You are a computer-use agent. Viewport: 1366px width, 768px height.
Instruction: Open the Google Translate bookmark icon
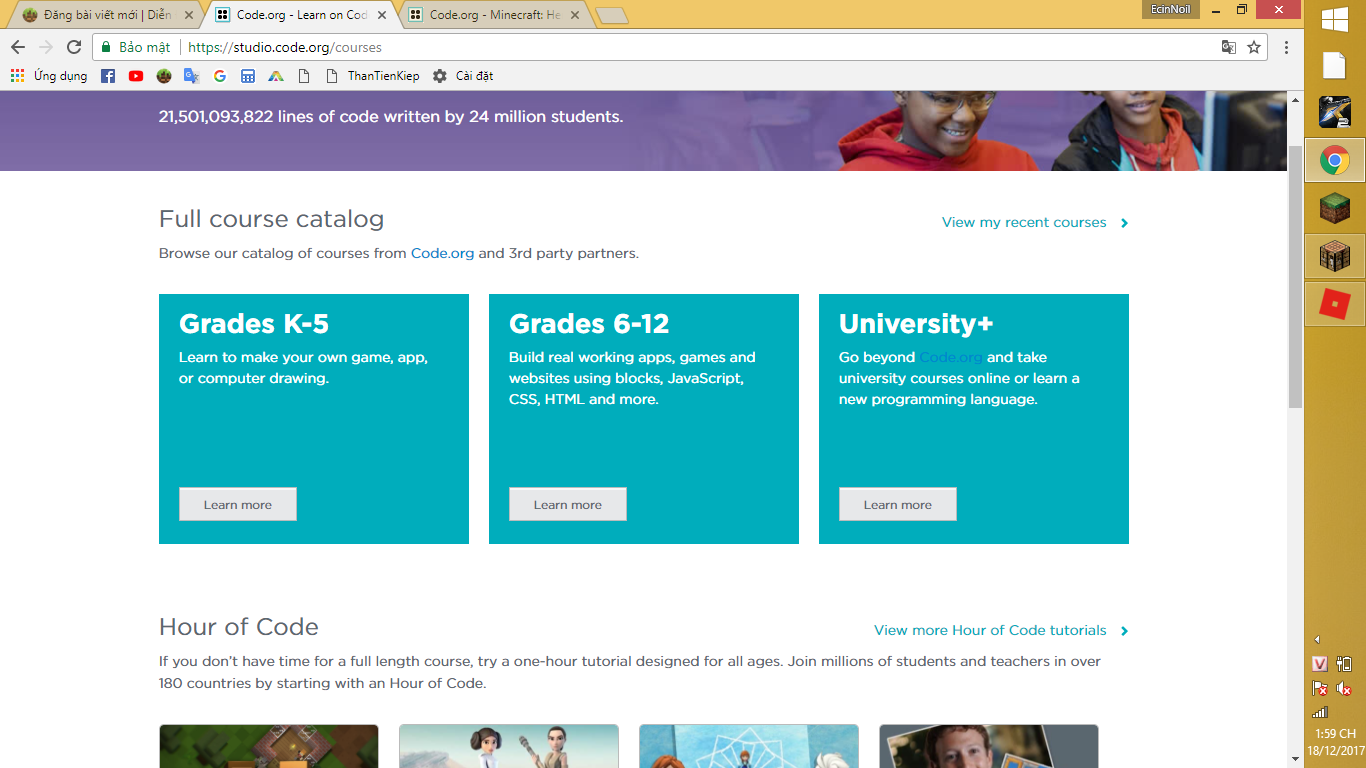(192, 76)
